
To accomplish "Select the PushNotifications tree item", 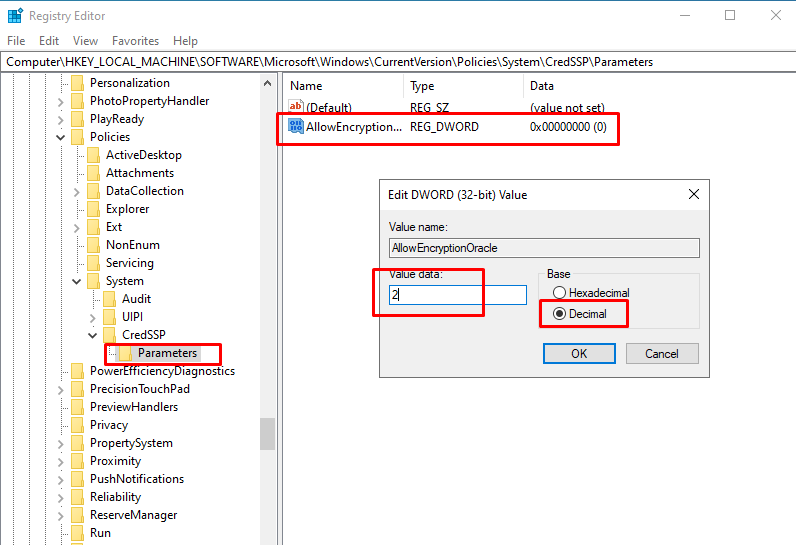I will click(137, 479).
